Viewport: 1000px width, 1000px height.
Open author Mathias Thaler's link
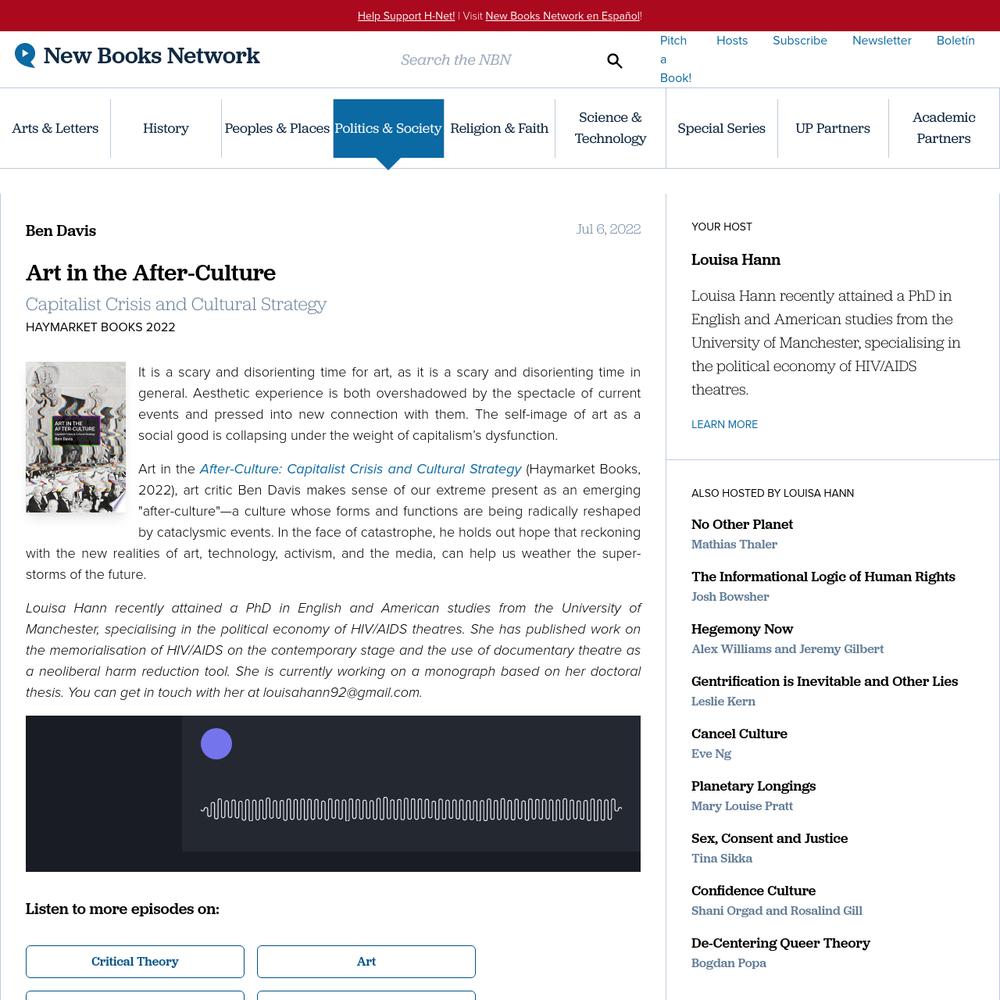[734, 544]
